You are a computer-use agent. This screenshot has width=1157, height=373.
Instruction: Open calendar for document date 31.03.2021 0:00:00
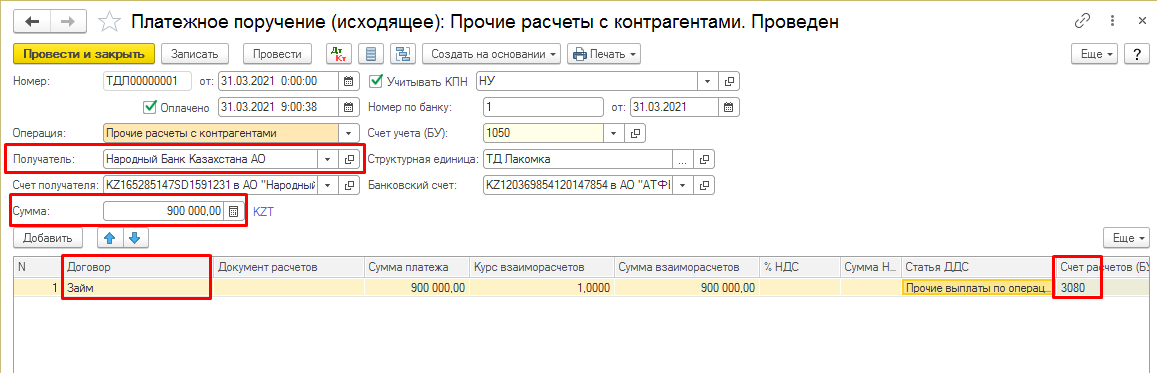pyautogui.click(x=350, y=81)
